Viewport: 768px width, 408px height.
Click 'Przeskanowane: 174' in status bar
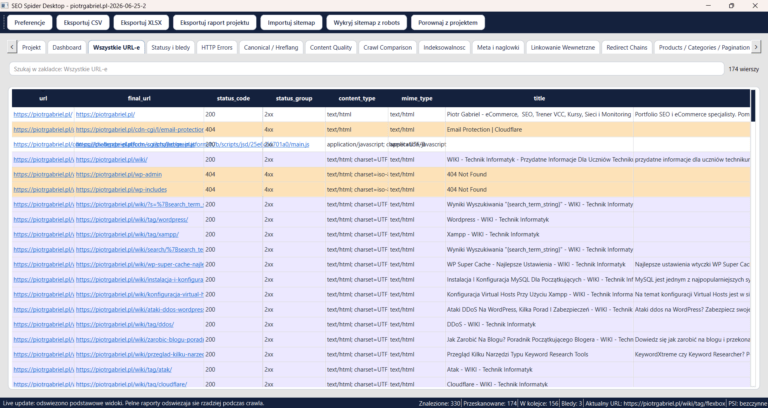[x=490, y=403]
